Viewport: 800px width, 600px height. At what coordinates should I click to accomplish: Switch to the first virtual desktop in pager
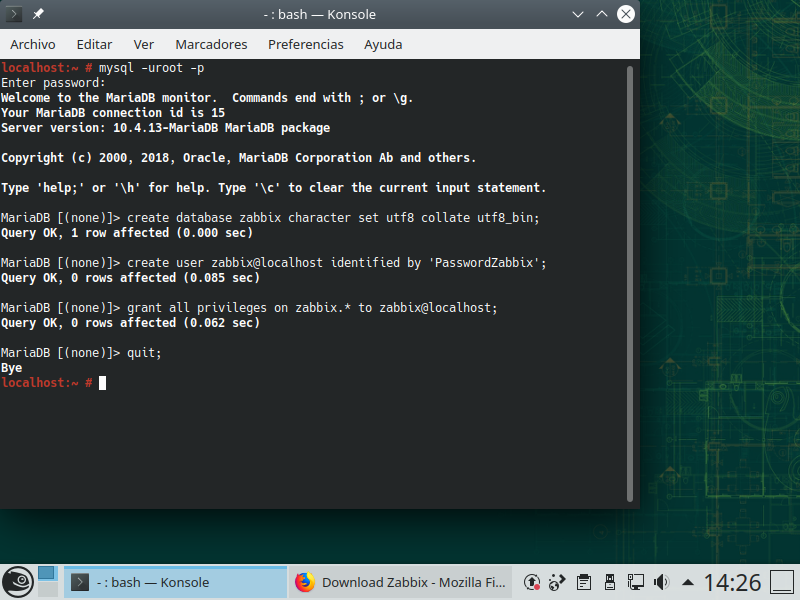(46, 573)
